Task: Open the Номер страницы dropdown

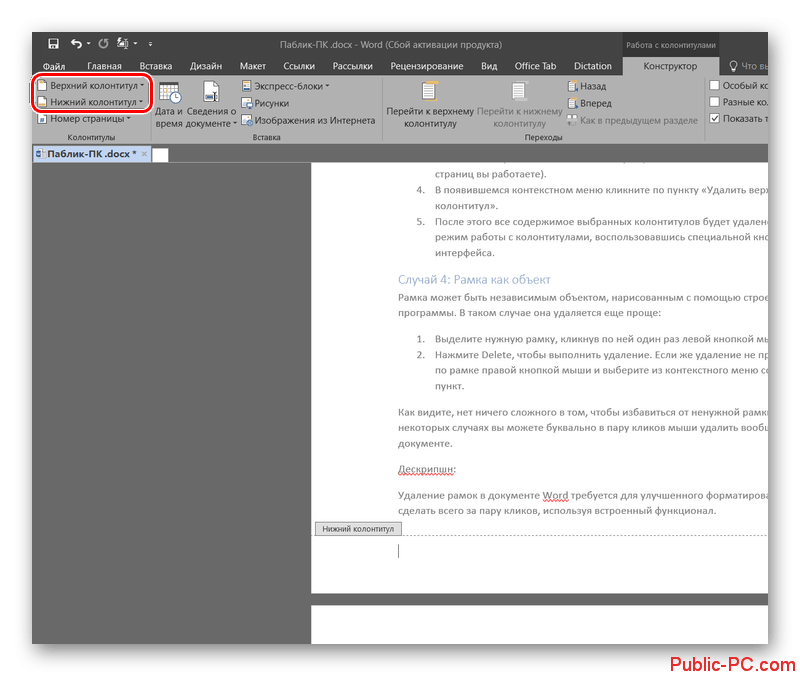Action: coord(84,118)
